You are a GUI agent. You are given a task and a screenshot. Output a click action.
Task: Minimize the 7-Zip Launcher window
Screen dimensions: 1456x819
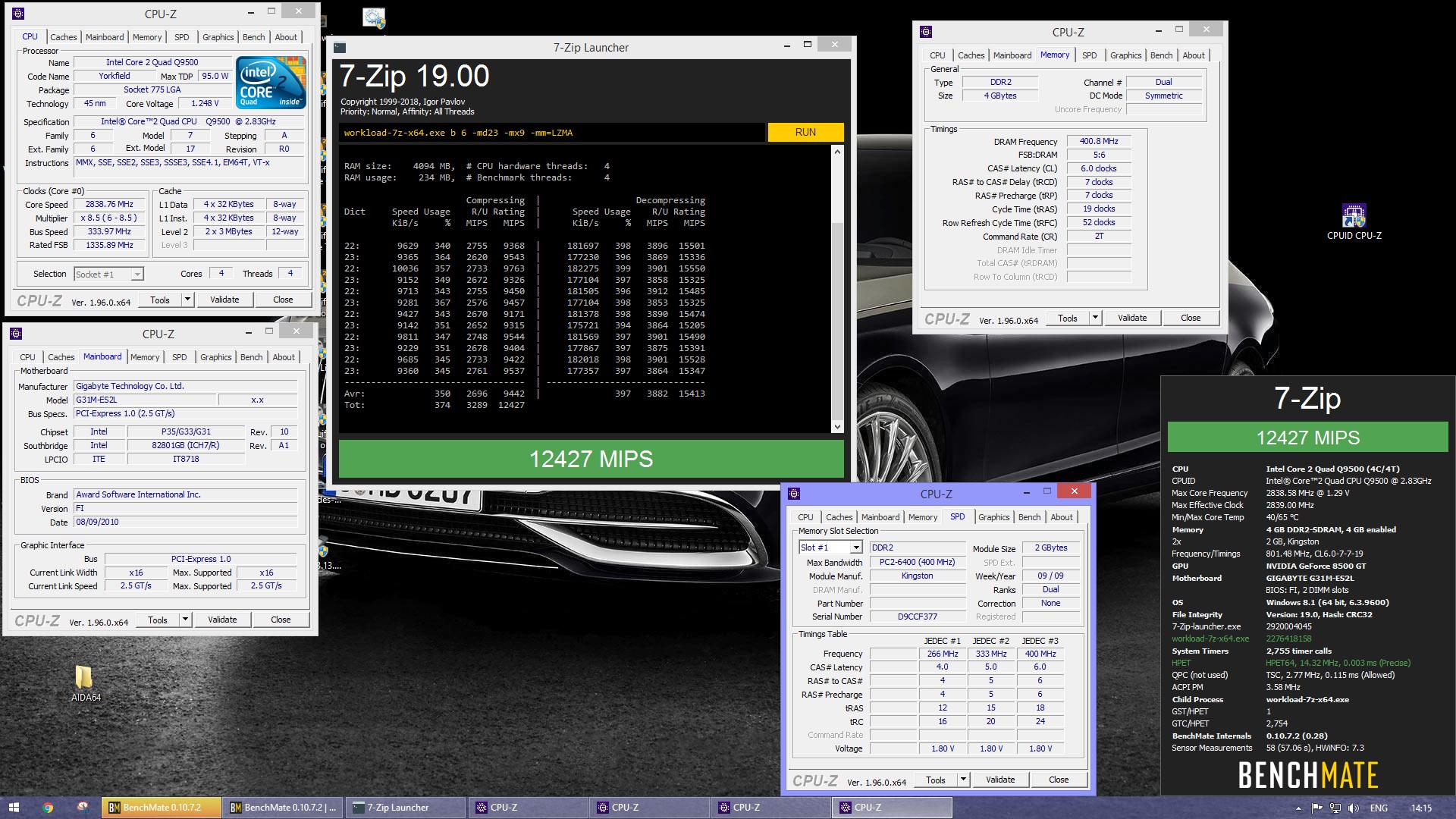point(786,45)
